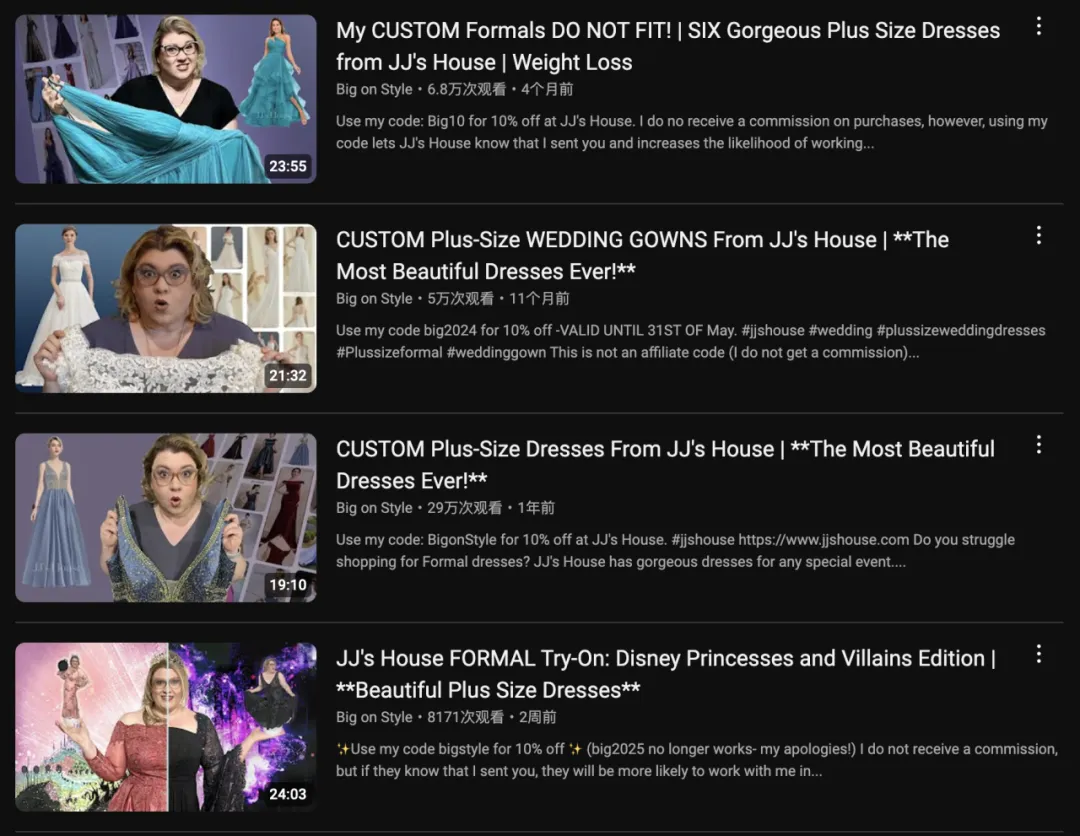Screen dimensions: 1080x836
Task: Open thumbnail of blue sequin dress video
Action: [x=166, y=518]
